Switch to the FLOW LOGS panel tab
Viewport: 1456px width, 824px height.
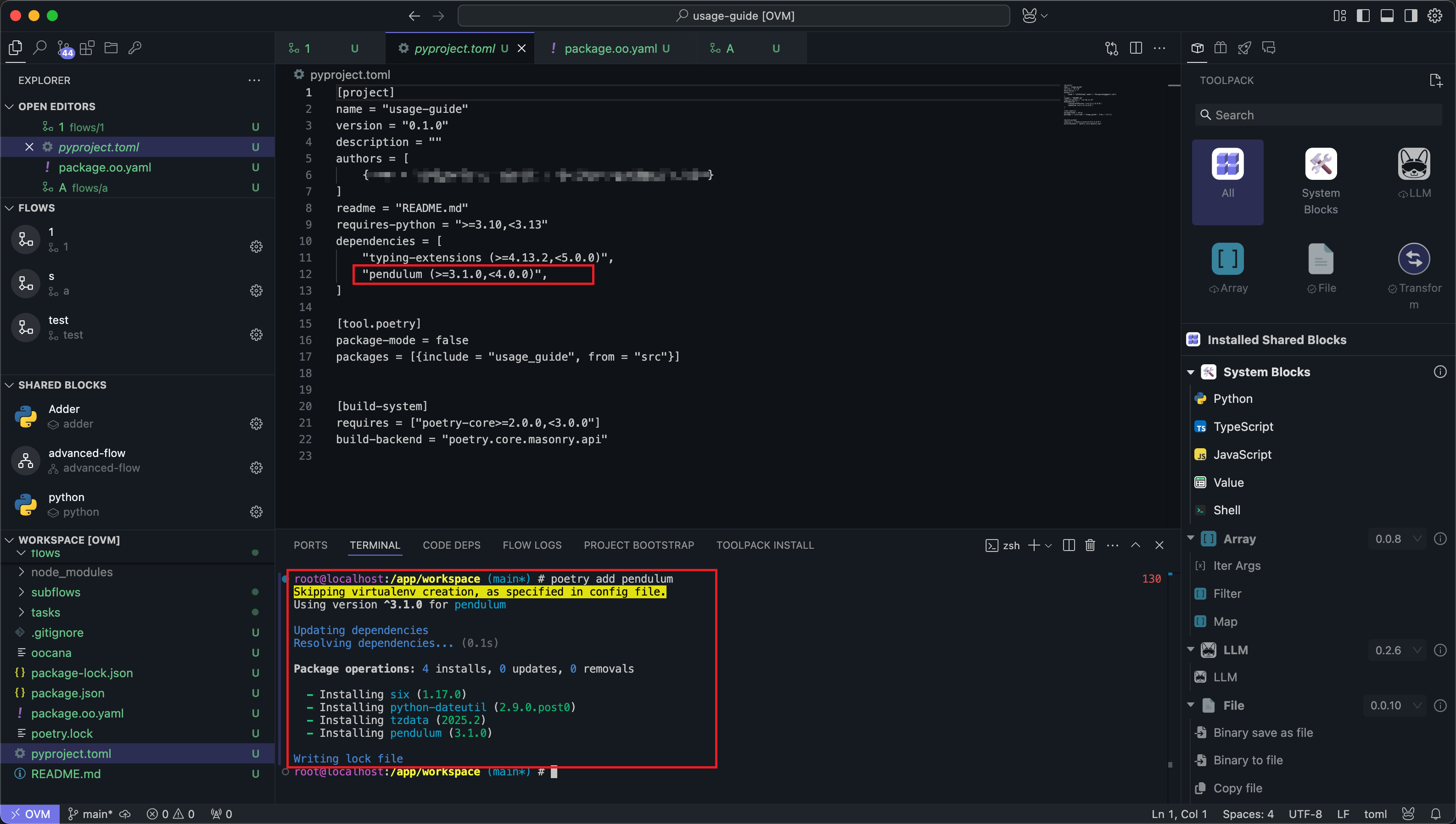coord(532,545)
